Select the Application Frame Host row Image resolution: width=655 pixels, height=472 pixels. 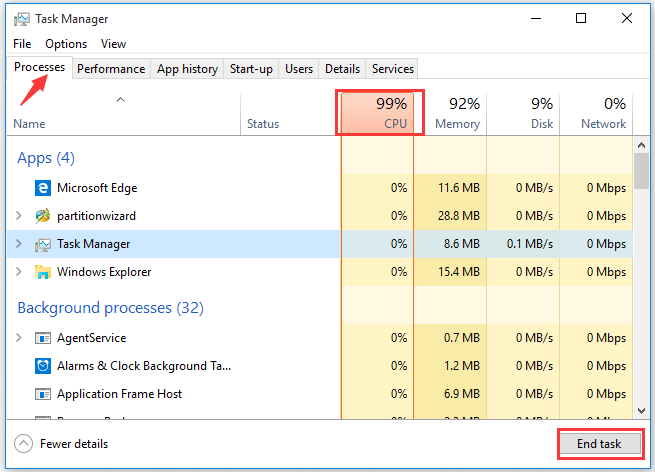pyautogui.click(x=320, y=394)
